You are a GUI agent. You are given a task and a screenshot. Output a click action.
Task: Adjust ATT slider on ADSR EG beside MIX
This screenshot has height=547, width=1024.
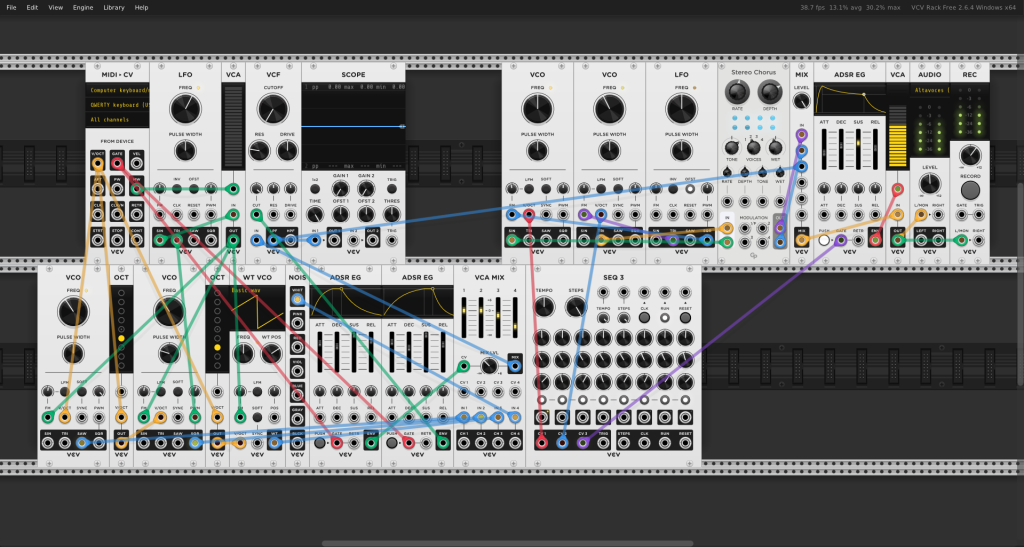click(824, 149)
